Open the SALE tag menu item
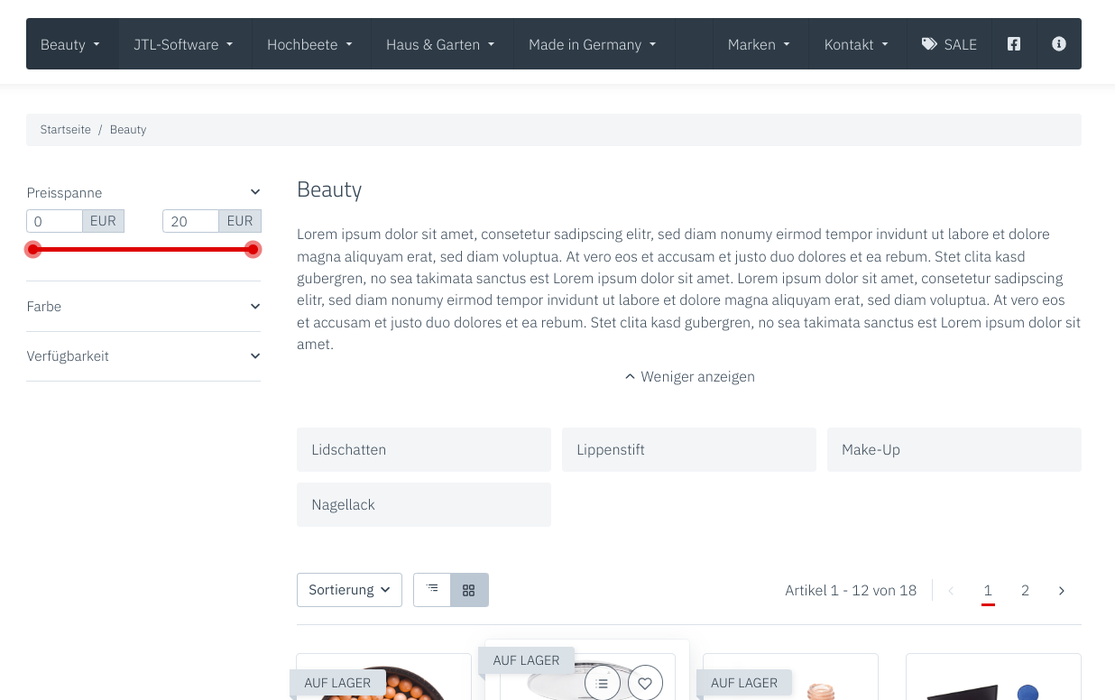Screen dimensions: 1115x700 (x=949, y=44)
